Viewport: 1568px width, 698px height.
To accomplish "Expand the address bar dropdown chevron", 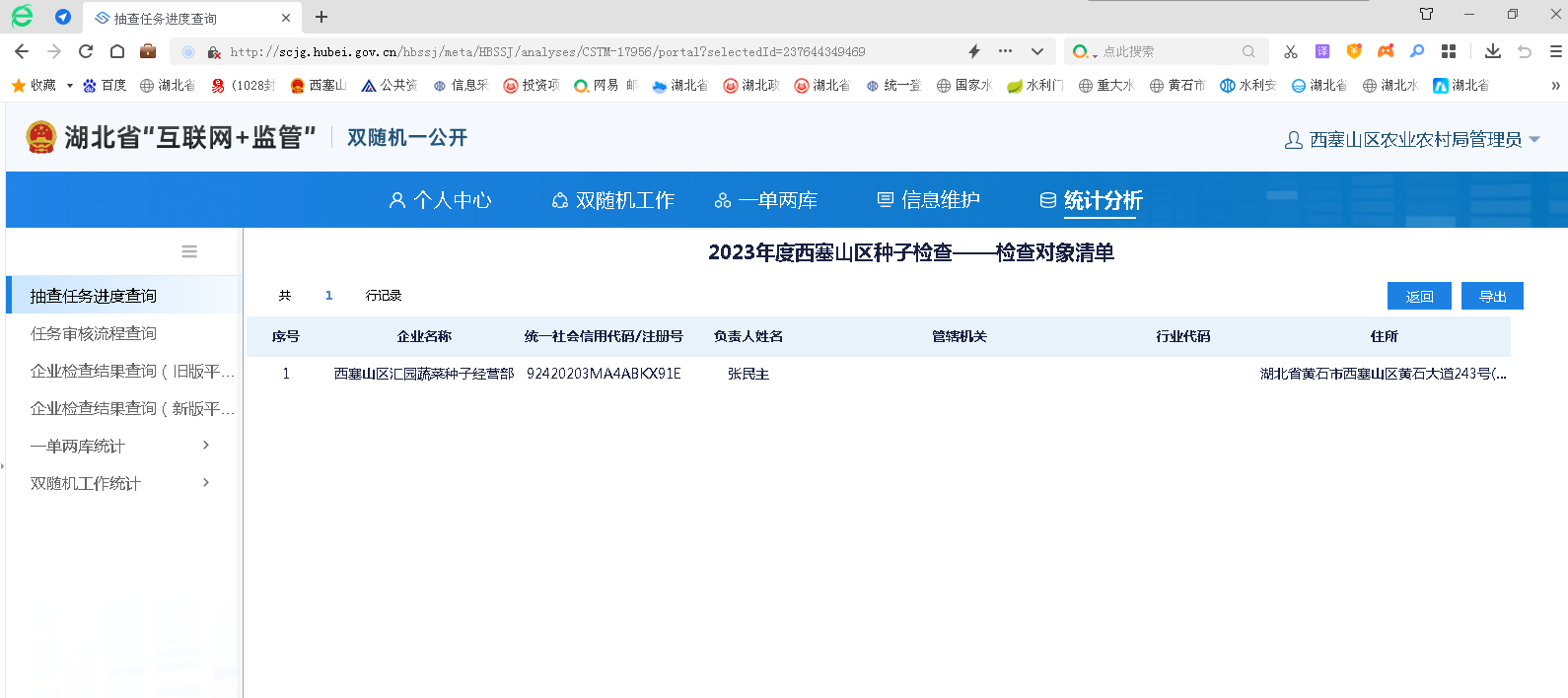I will pyautogui.click(x=1036, y=51).
